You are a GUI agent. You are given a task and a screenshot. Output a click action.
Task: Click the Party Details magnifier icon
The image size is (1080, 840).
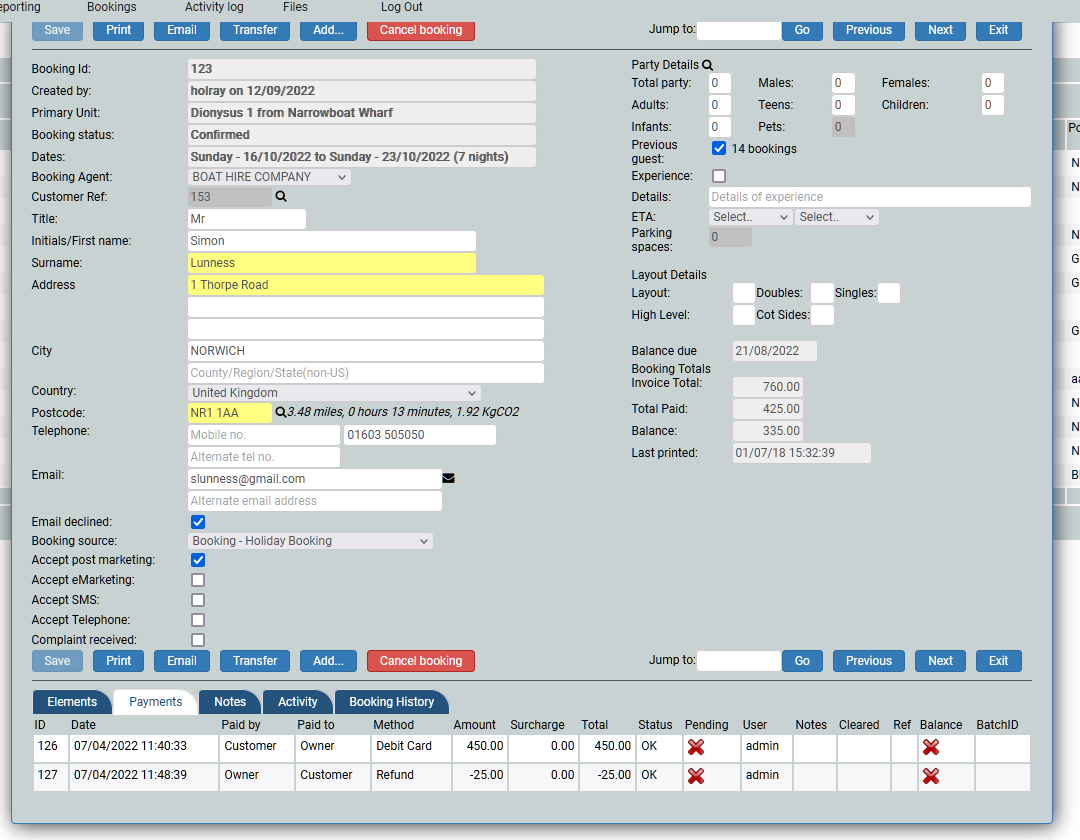(708, 65)
